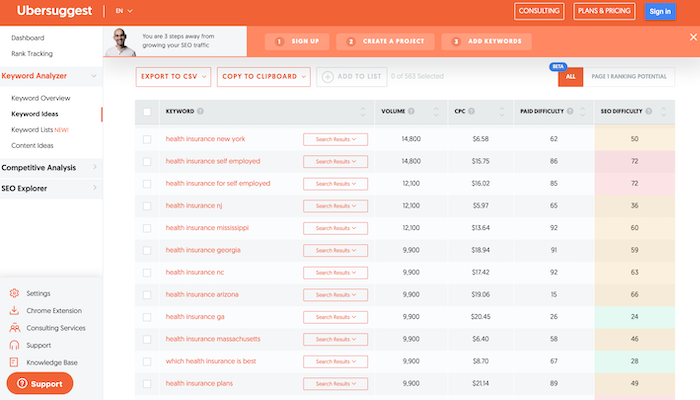Screen dimensions: 700x400
Task: Sort by the Volume column arrows
Action: 436,112
